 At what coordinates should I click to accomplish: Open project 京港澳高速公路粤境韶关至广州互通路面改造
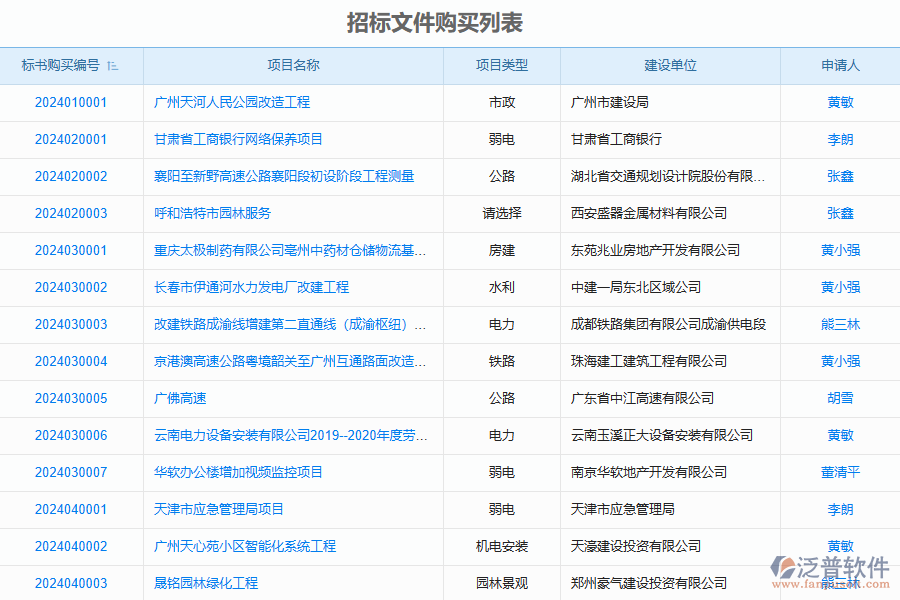(x=290, y=362)
